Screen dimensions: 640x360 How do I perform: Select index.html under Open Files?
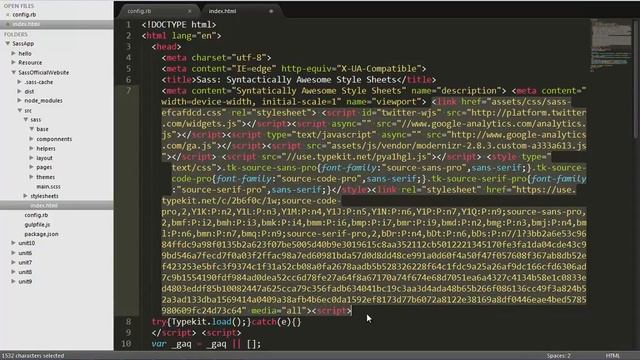click(x=26, y=24)
